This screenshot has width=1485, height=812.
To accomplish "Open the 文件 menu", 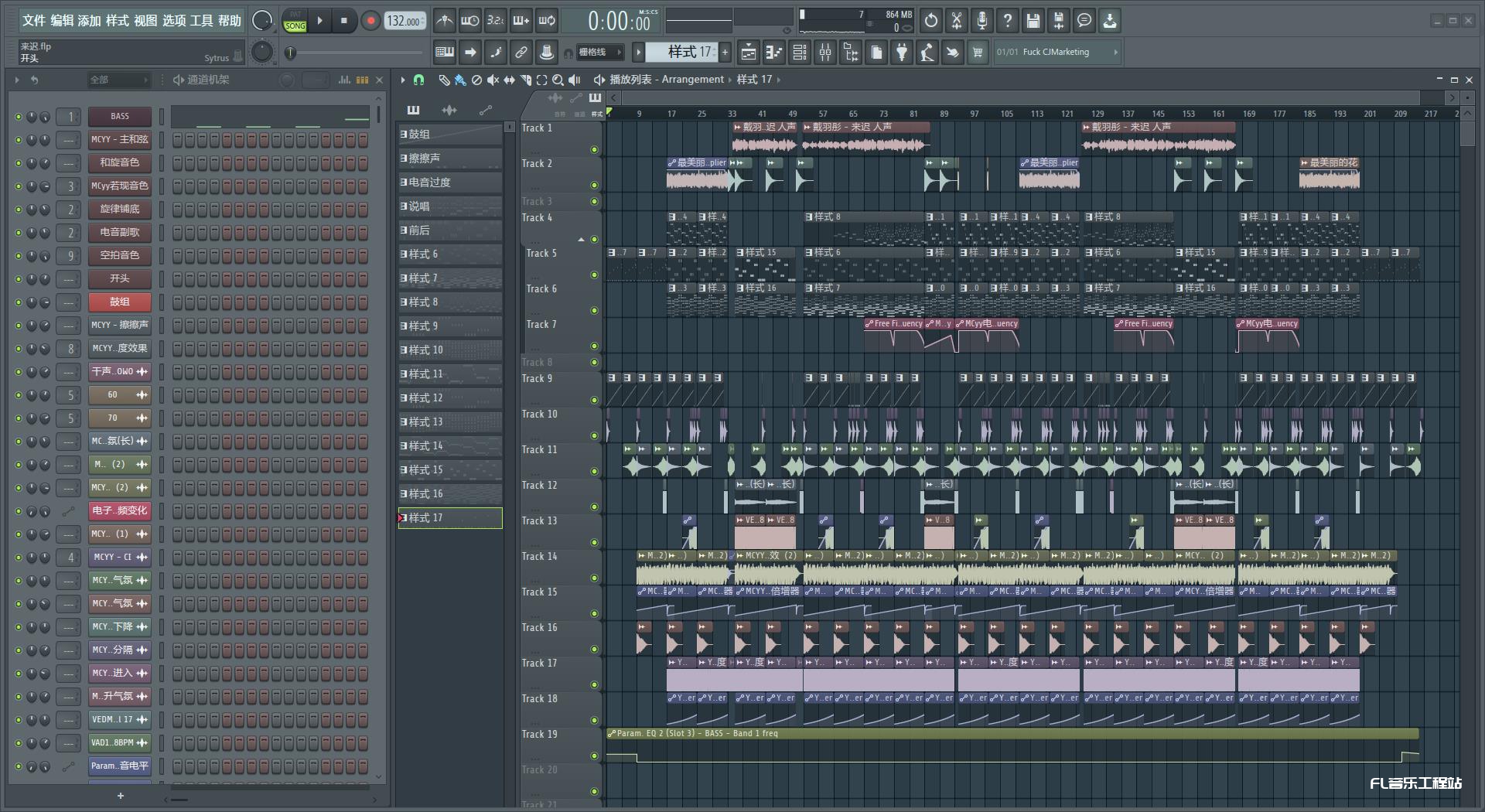I will (x=34, y=21).
